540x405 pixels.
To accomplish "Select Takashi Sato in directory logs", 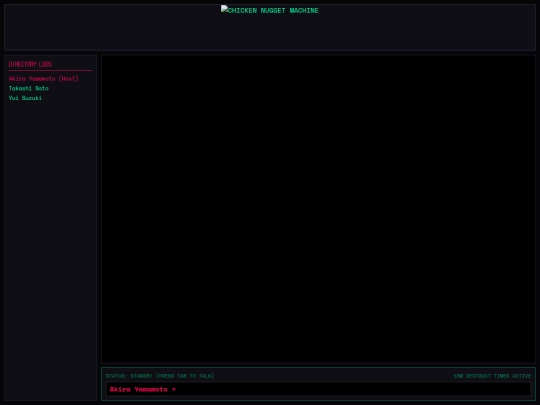I will [x=29, y=88].
